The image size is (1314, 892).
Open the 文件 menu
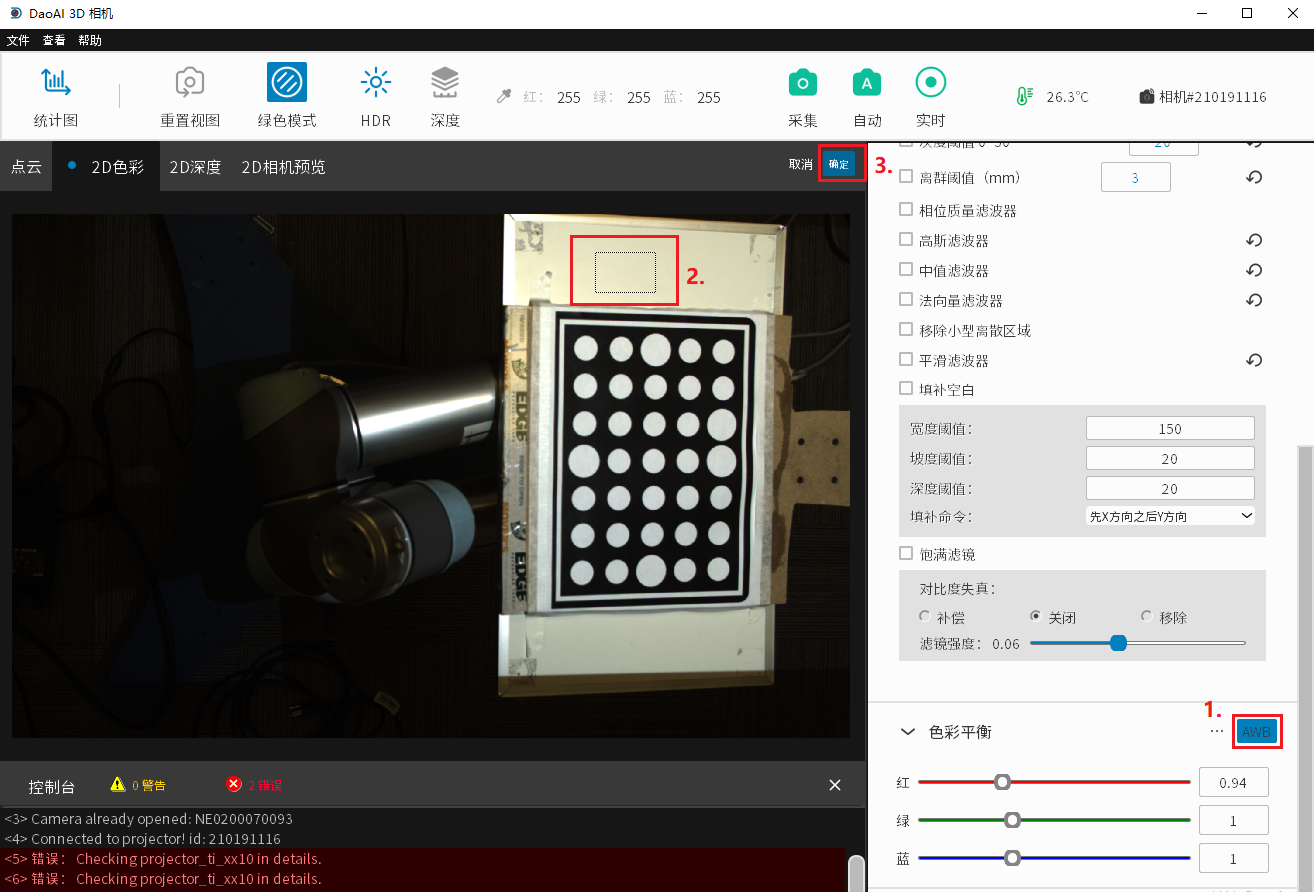point(18,41)
